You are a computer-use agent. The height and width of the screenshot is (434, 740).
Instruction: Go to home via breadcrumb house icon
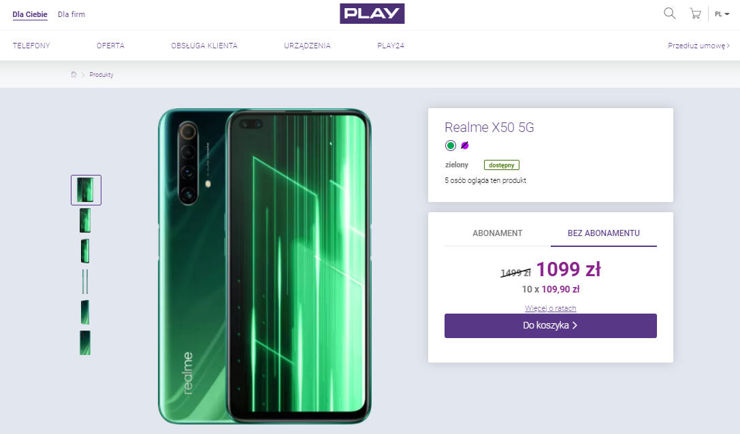(x=73, y=75)
